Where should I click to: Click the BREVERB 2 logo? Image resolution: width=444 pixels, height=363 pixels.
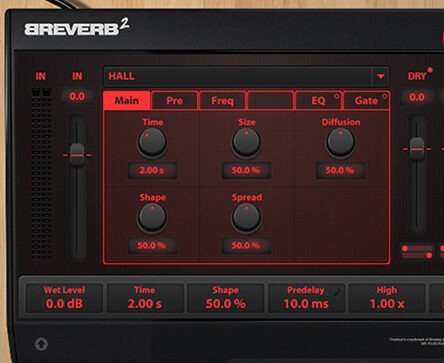click(77, 28)
